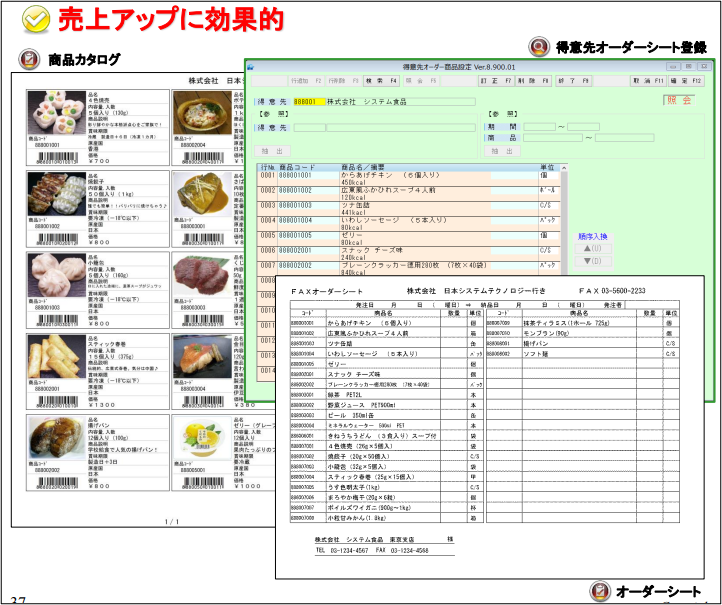Click the 確定 F12 toolbar button
The height and width of the screenshot is (605, 722).
pyautogui.click(x=685, y=81)
